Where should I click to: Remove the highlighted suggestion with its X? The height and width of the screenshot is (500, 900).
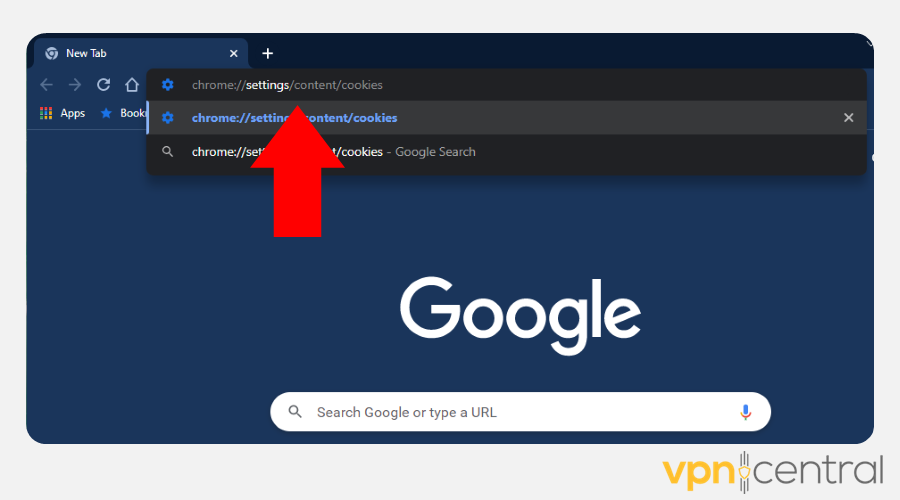point(848,118)
